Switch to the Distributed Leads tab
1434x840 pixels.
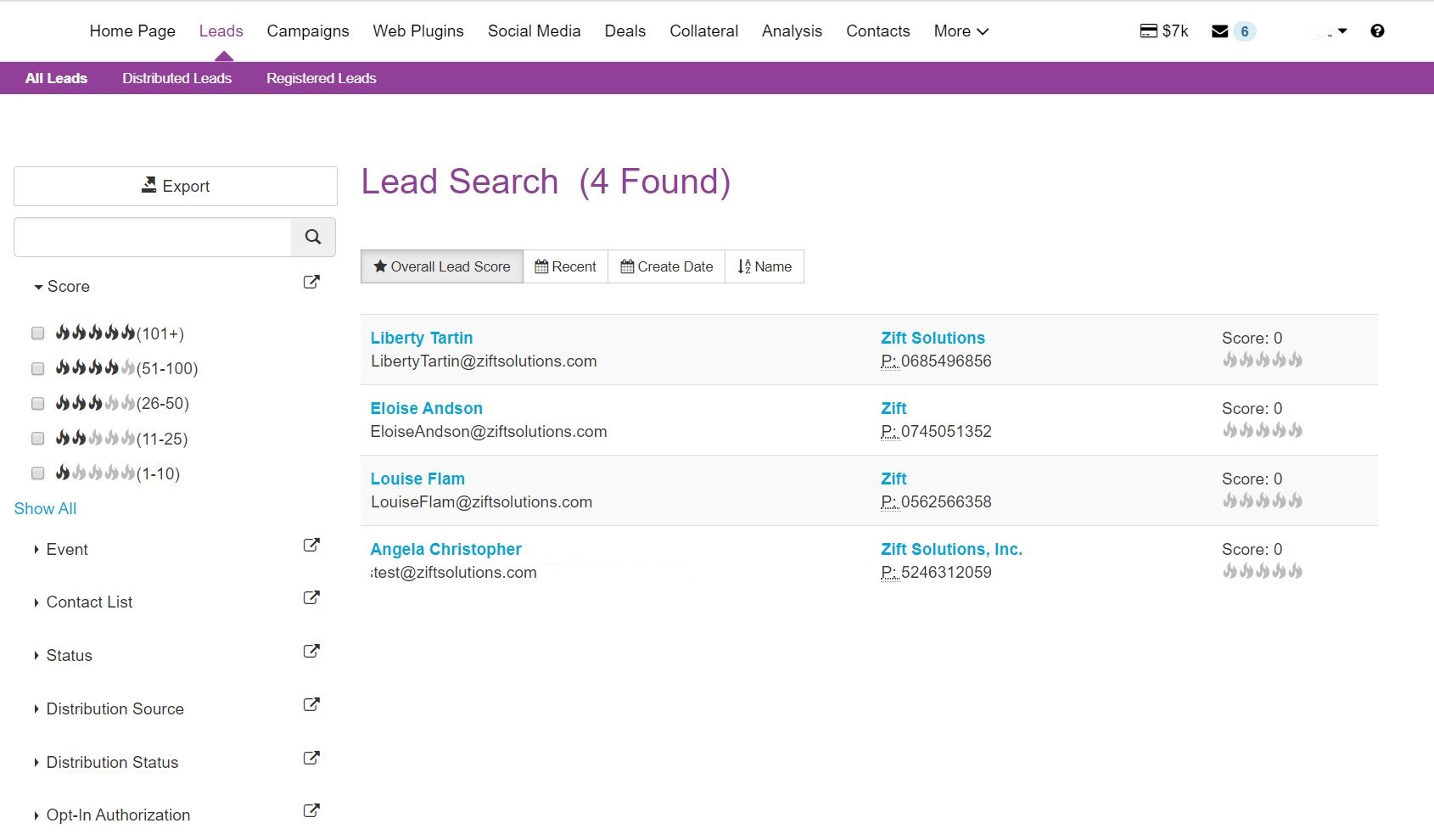point(176,78)
